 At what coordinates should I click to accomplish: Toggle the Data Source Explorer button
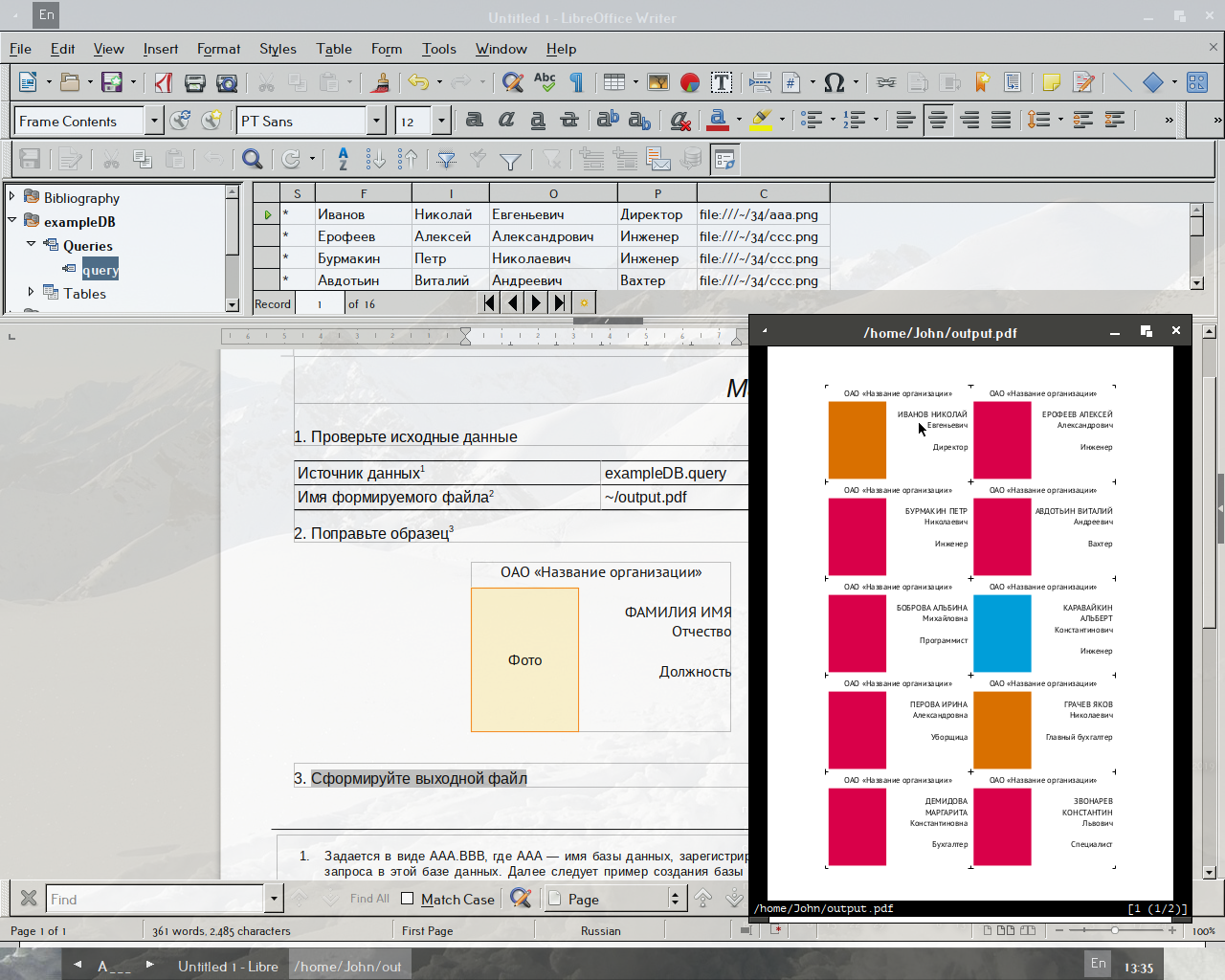[x=724, y=160]
